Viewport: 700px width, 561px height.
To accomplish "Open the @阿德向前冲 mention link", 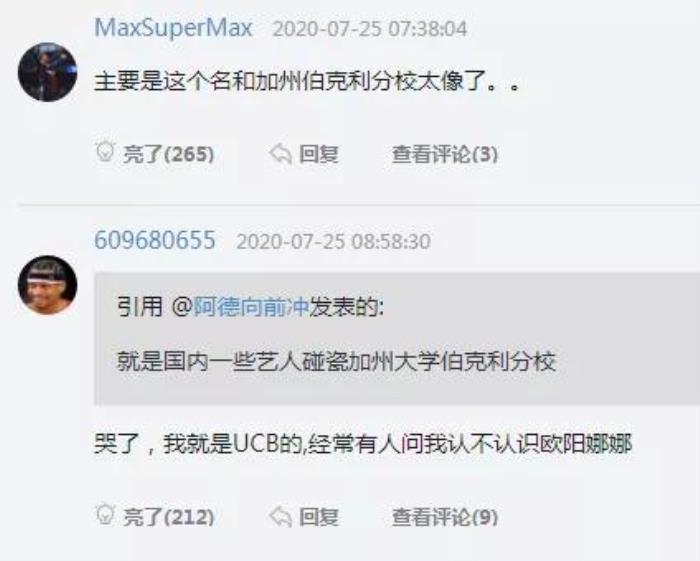I will click(240, 307).
